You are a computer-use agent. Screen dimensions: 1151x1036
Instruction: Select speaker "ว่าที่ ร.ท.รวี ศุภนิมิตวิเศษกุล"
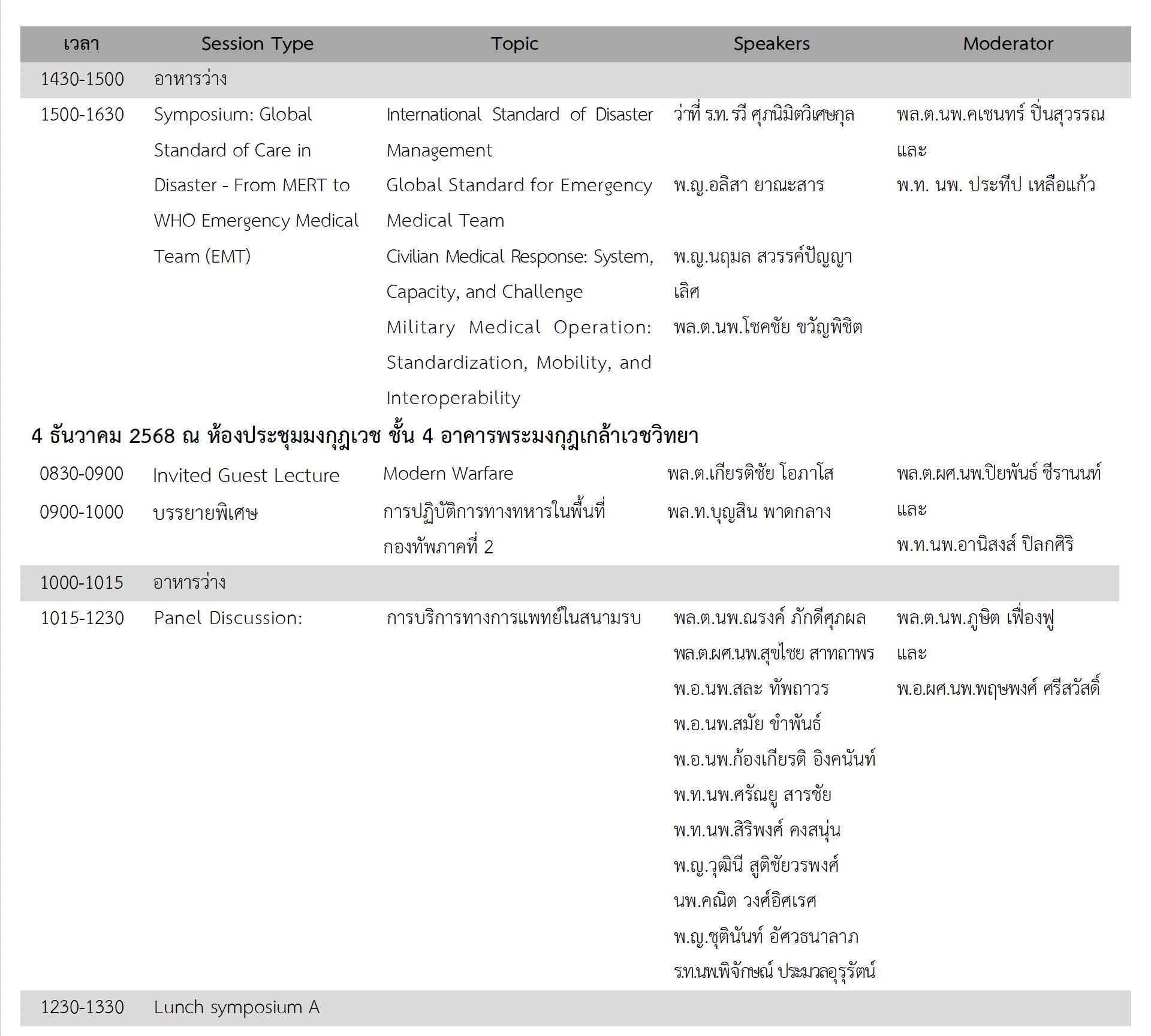click(x=764, y=115)
